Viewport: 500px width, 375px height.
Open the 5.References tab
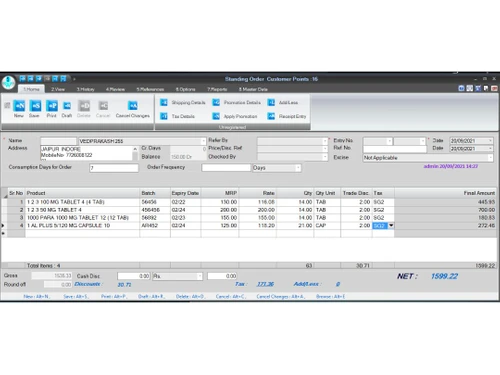point(150,89)
